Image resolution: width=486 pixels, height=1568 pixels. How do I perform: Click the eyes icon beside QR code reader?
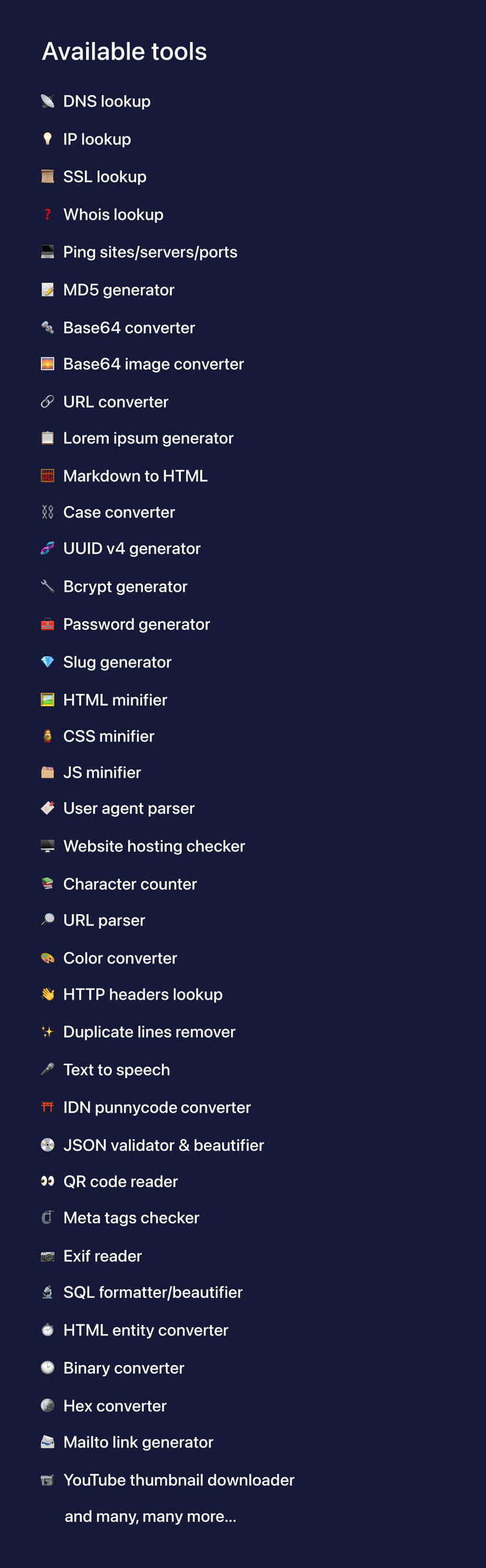(47, 1181)
